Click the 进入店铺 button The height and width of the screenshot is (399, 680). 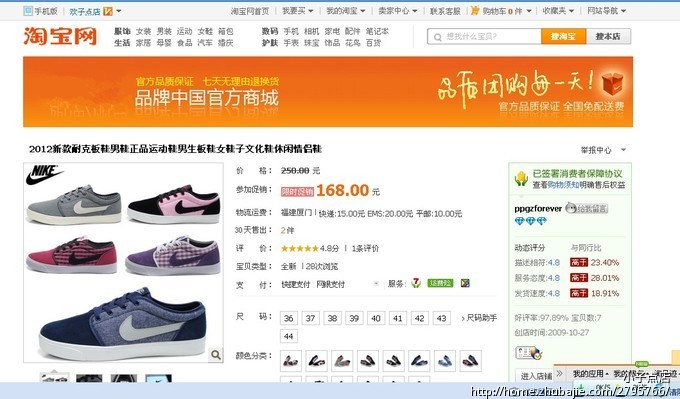(536, 376)
